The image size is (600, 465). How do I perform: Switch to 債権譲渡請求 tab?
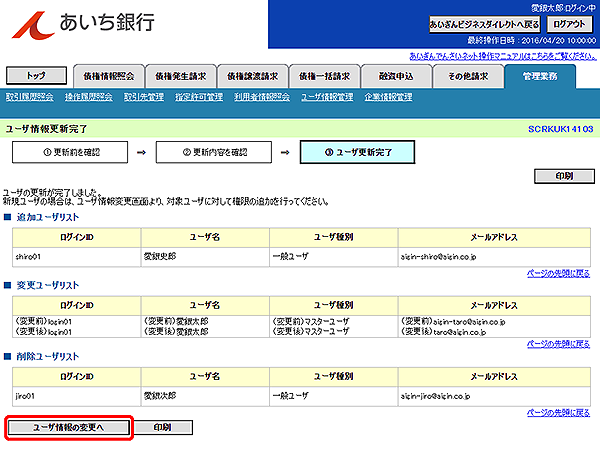253,77
